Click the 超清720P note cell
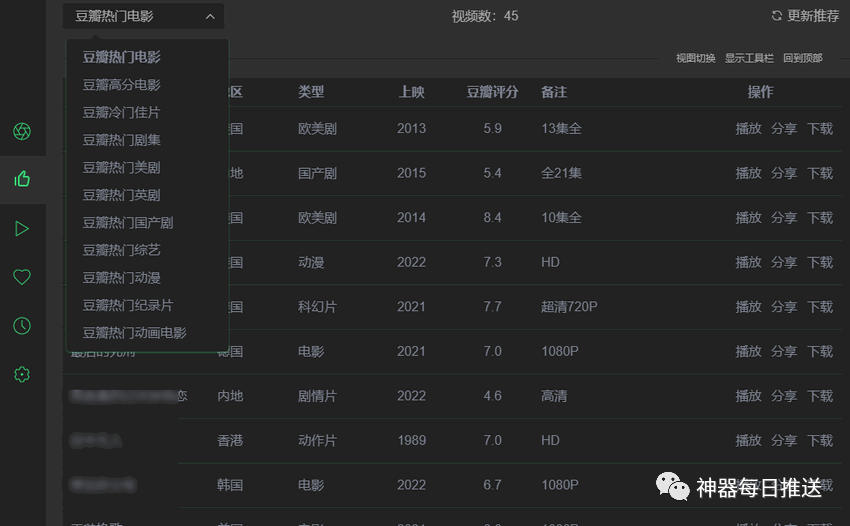Viewport: 850px width, 526px height. tap(569, 307)
